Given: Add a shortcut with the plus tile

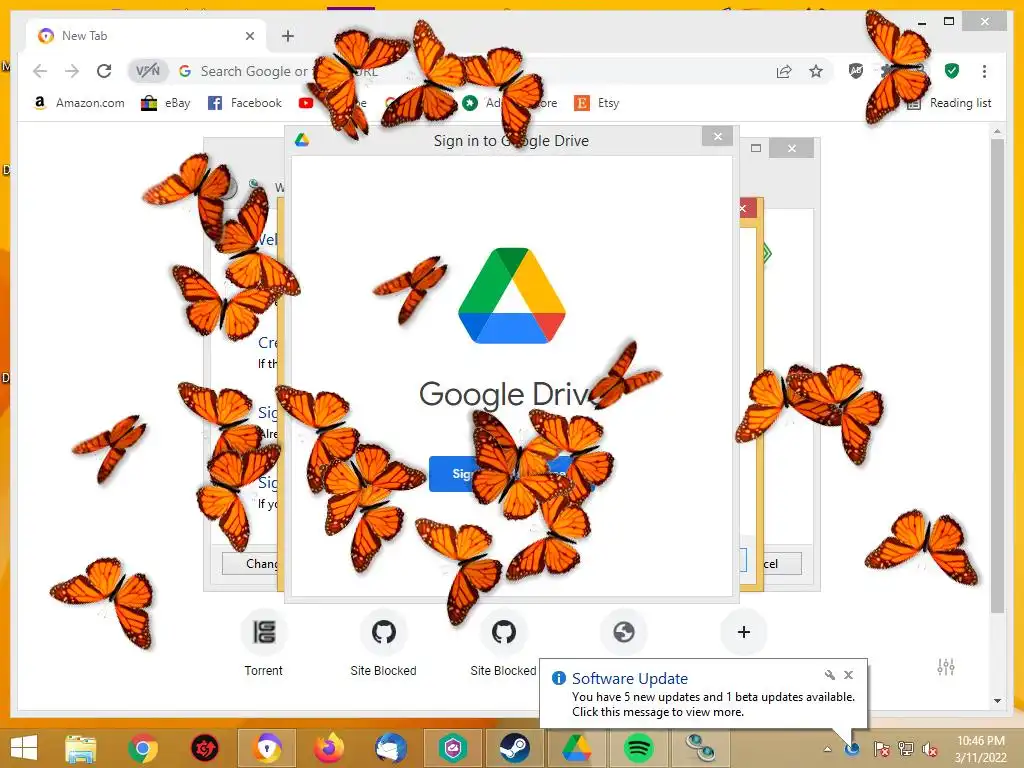Looking at the screenshot, I should click(743, 632).
